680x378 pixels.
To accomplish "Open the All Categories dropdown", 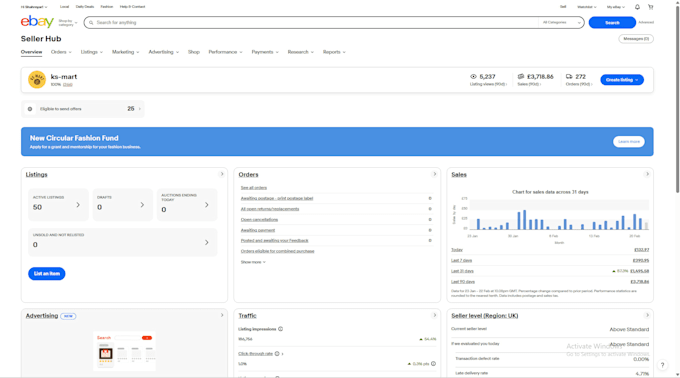I will (561, 23).
